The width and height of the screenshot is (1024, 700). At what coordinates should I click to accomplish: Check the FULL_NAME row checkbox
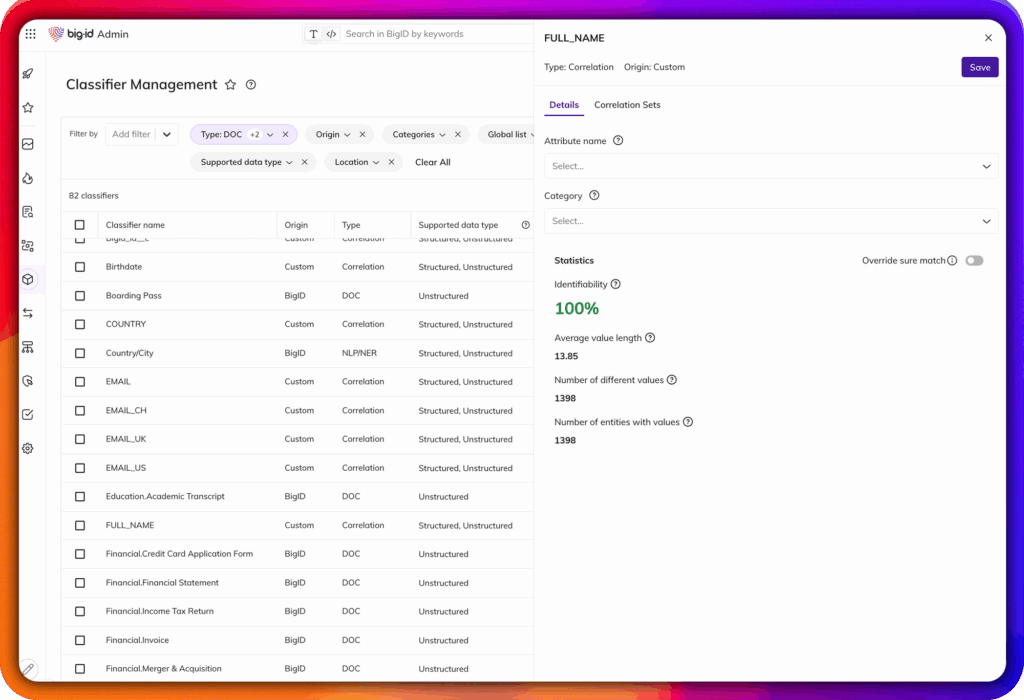point(80,525)
